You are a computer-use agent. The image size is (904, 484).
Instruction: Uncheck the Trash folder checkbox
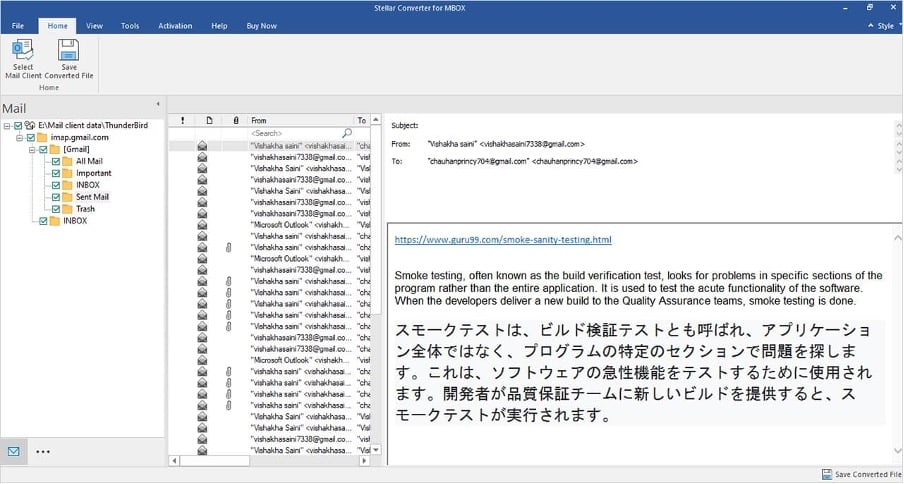(x=56, y=209)
